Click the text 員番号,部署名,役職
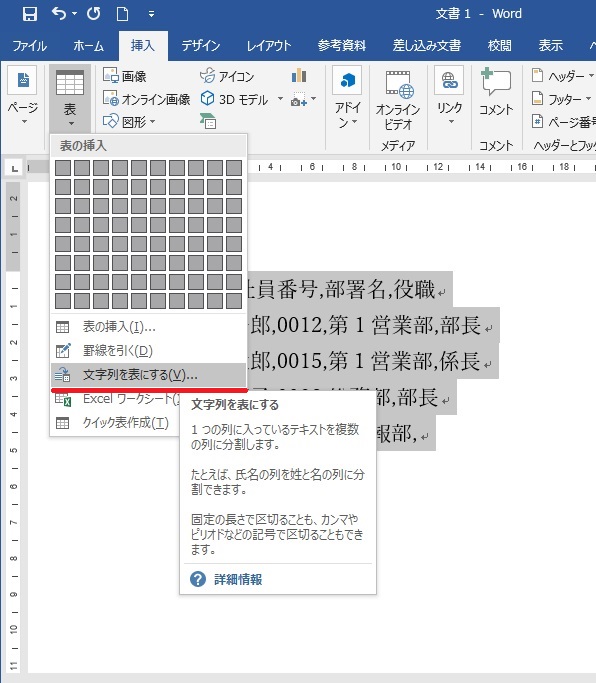Viewport: 596px width, 683px height. (345, 289)
